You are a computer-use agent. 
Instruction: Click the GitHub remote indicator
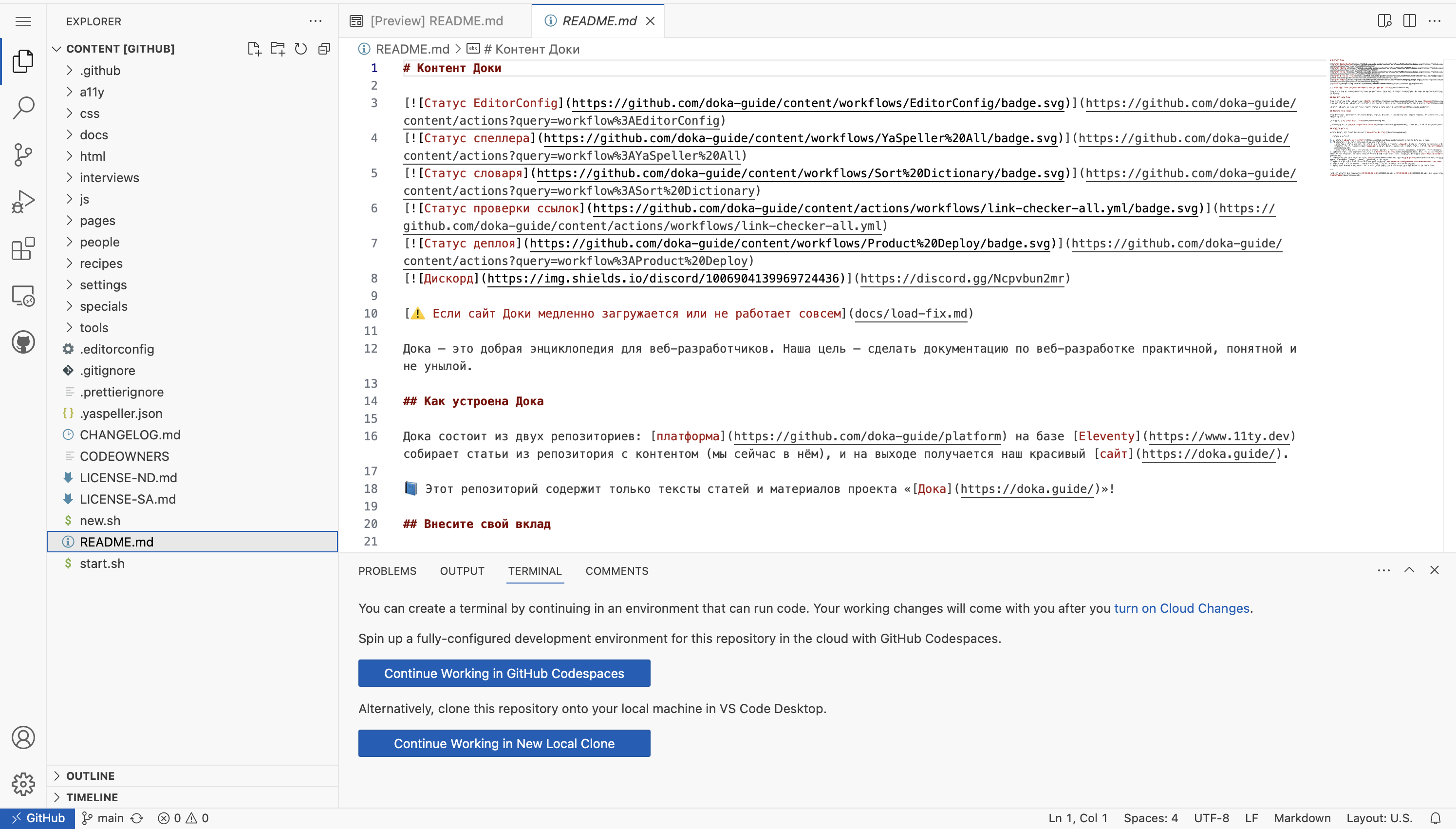[37, 818]
